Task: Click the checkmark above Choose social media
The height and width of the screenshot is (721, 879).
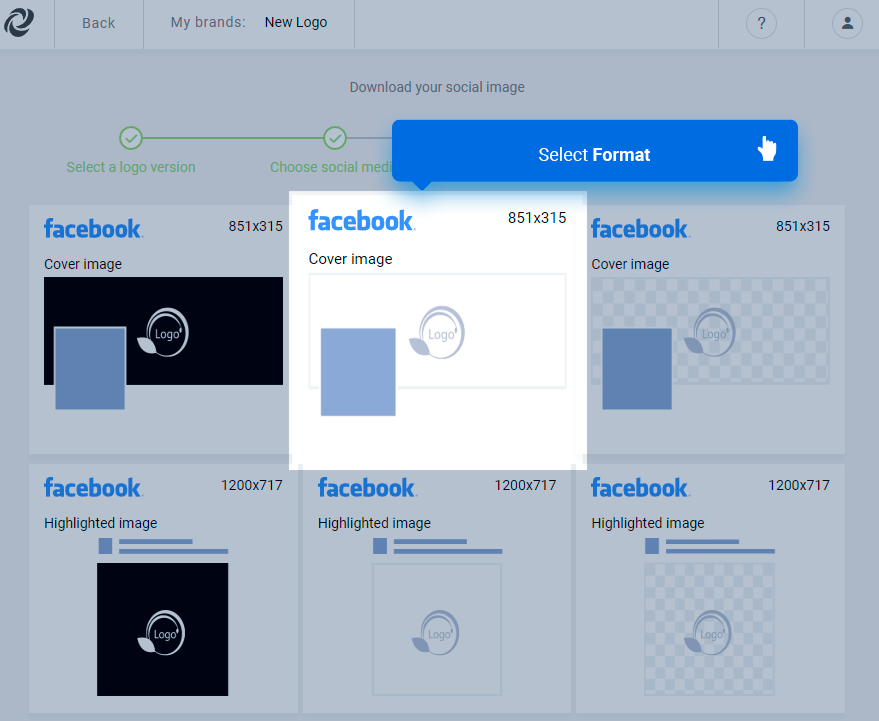Action: pos(335,138)
